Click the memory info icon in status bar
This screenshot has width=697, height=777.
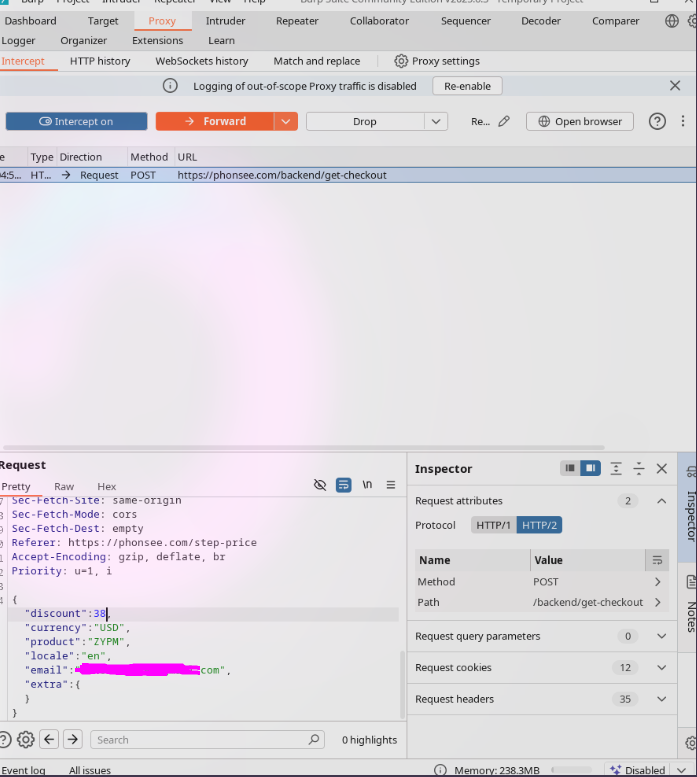440,770
